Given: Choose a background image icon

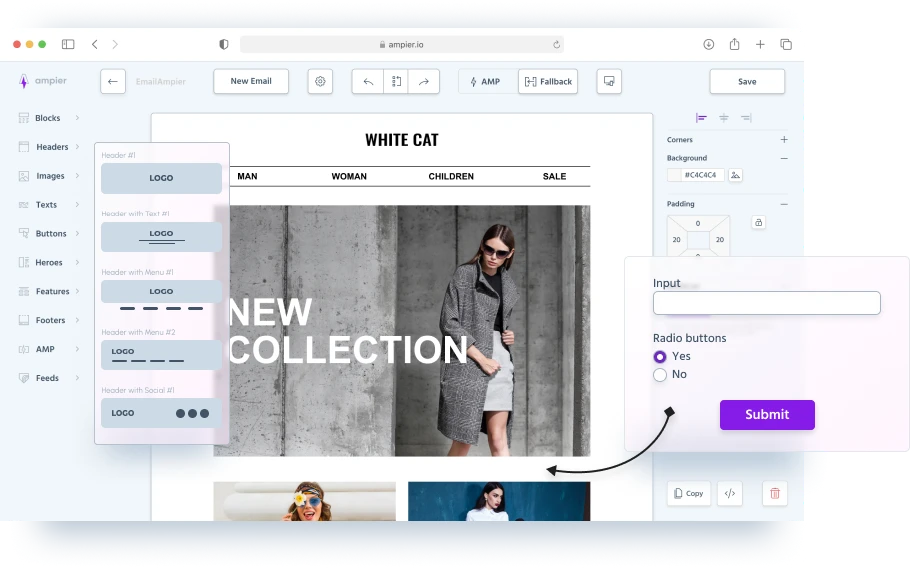Looking at the screenshot, I should (x=735, y=175).
